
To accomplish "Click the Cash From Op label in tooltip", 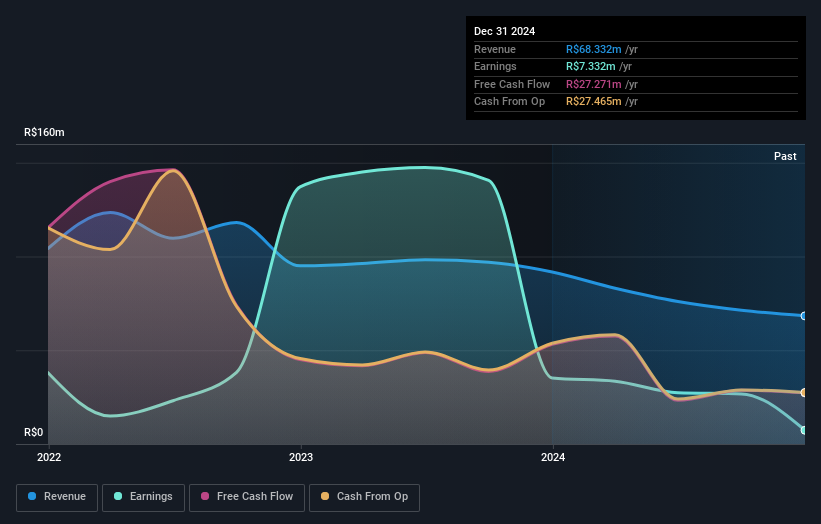I will [x=509, y=102].
